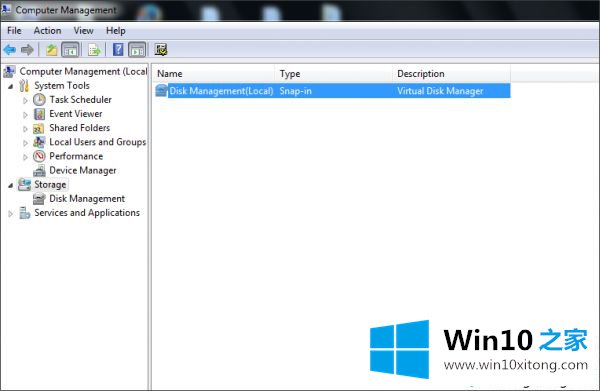600x391 pixels.
Task: Click the last toolbar icon with checkmark
Action: 161,49
